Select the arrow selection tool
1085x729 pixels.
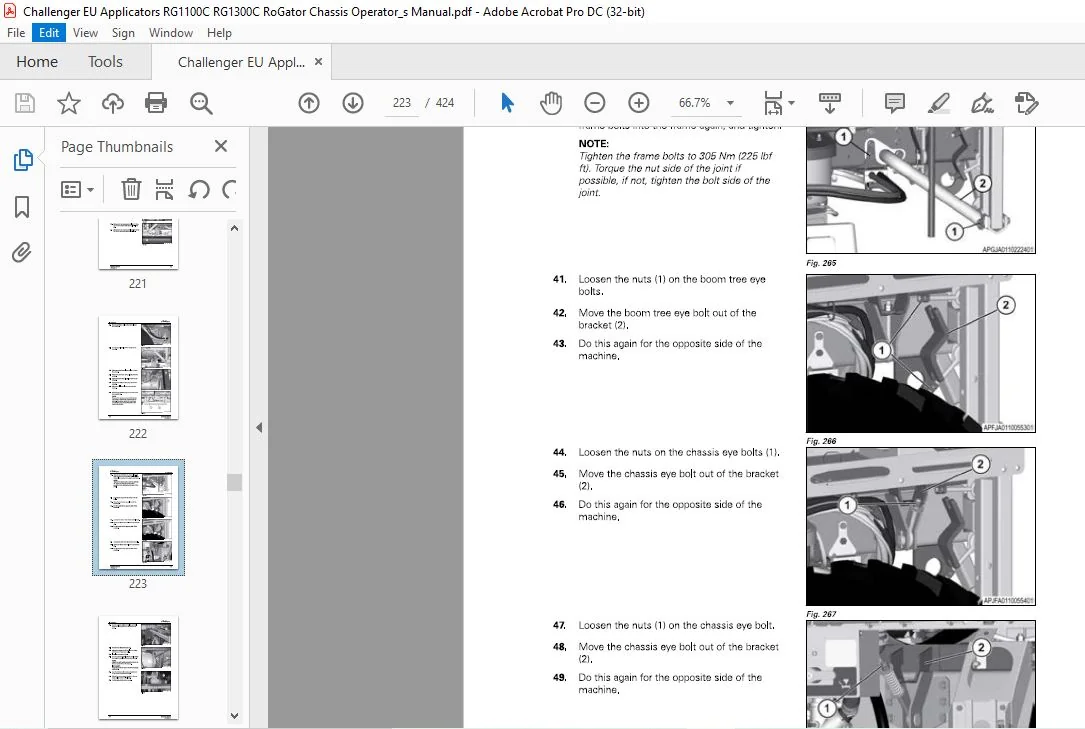[507, 103]
